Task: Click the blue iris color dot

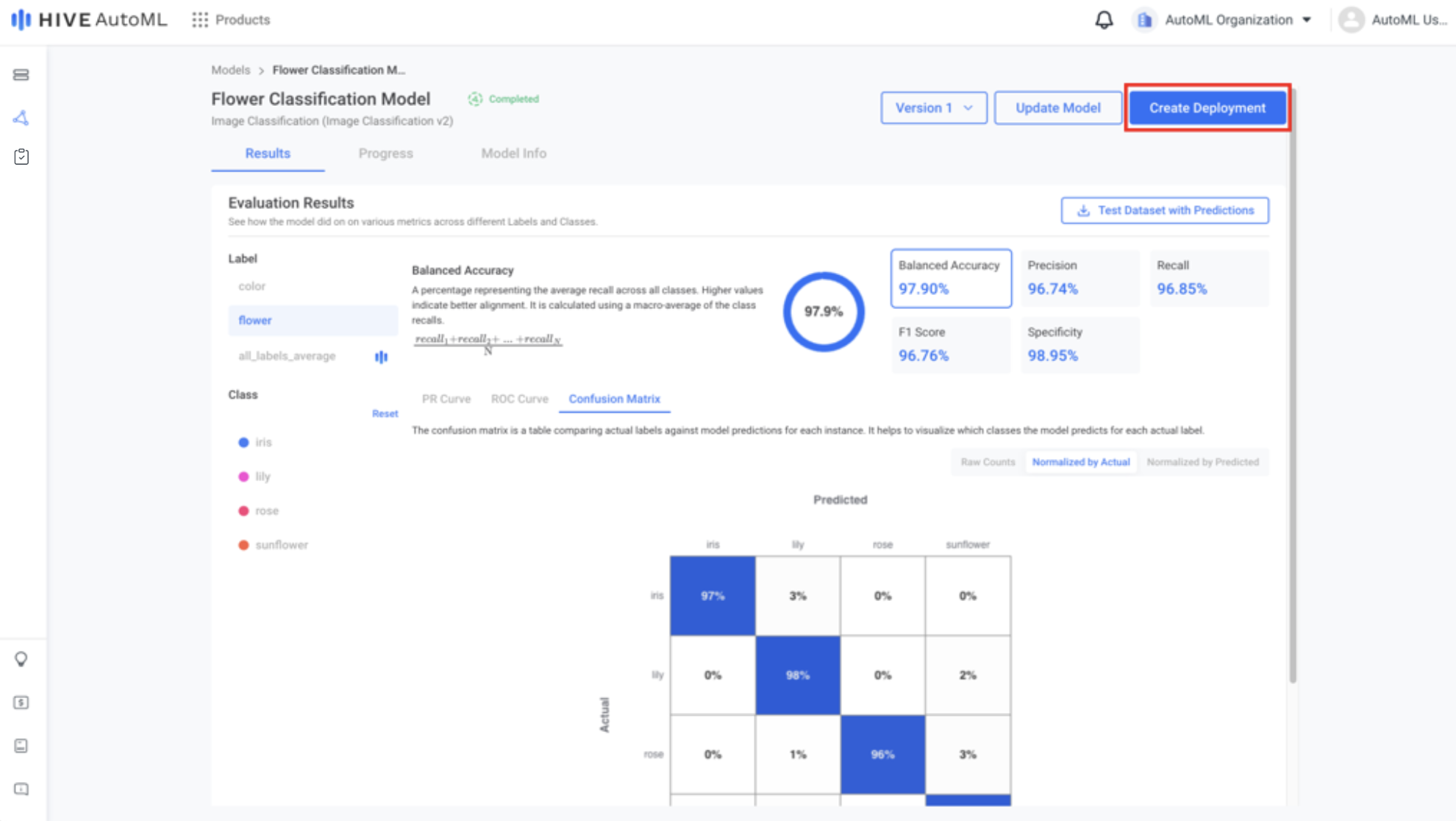Action: [x=243, y=442]
